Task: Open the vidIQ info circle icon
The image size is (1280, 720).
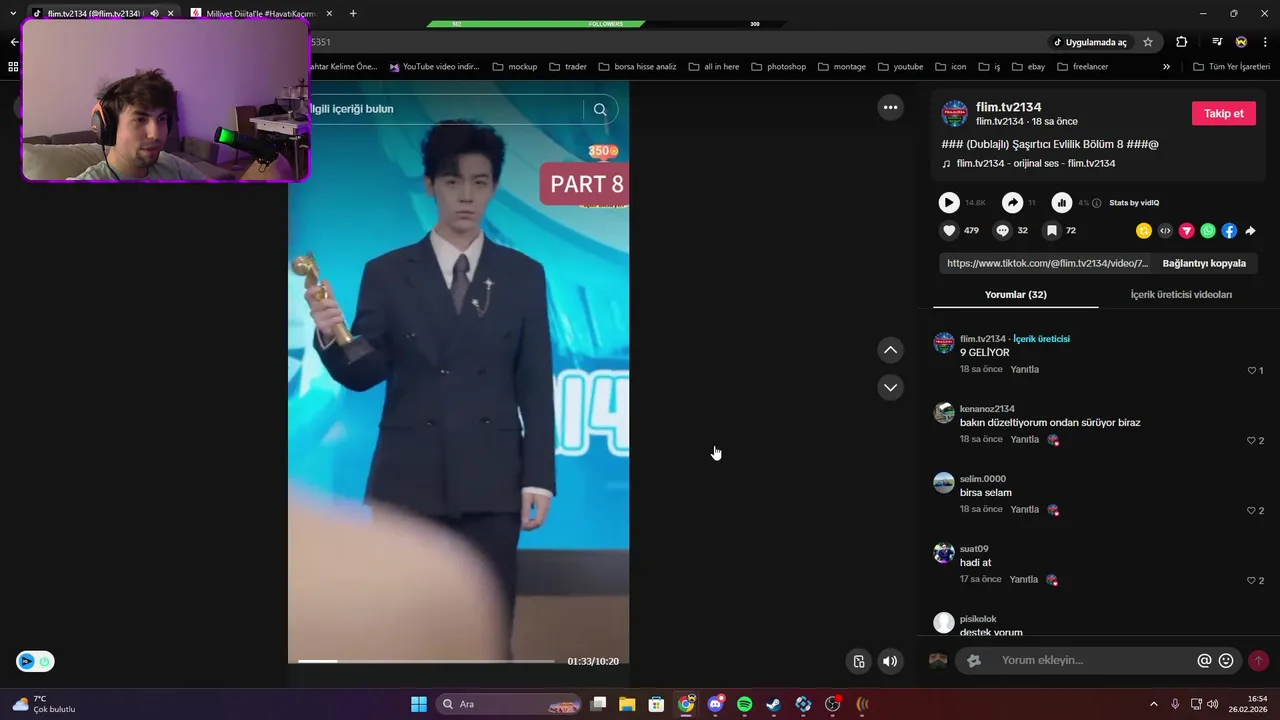Action: [1097, 203]
